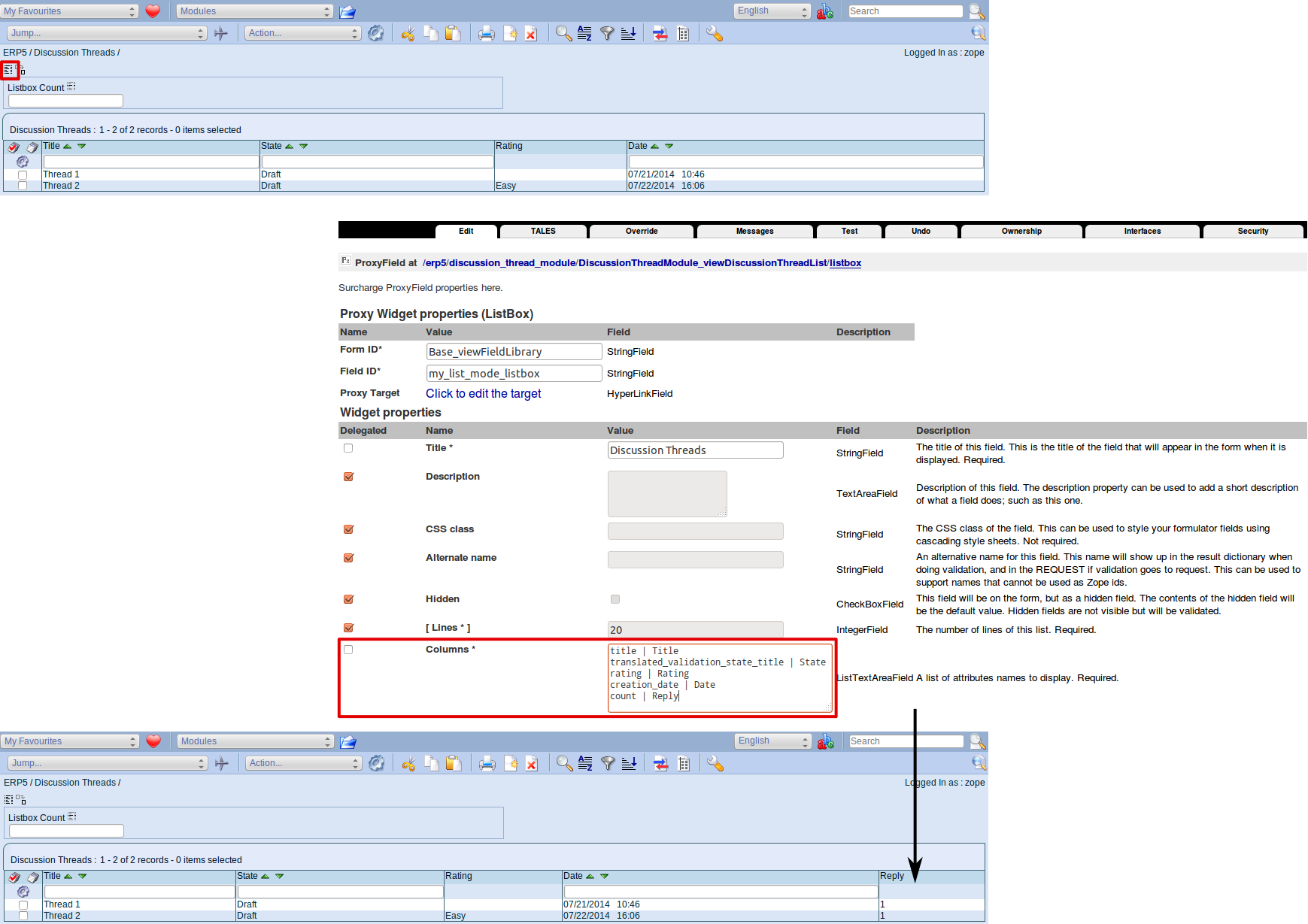Open English language dropdown in bottom view

pyautogui.click(x=773, y=741)
